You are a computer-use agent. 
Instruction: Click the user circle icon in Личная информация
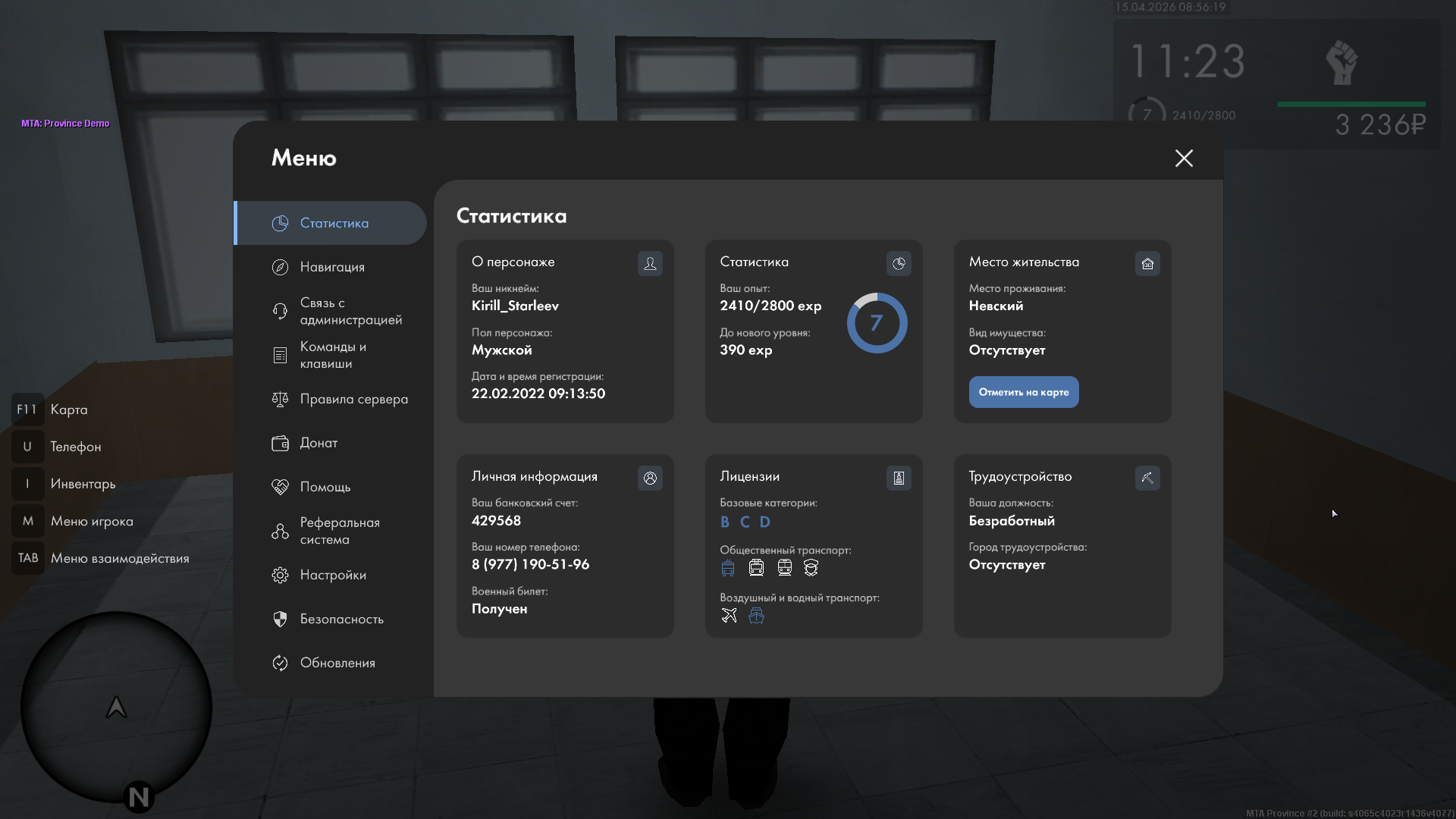pyautogui.click(x=650, y=478)
